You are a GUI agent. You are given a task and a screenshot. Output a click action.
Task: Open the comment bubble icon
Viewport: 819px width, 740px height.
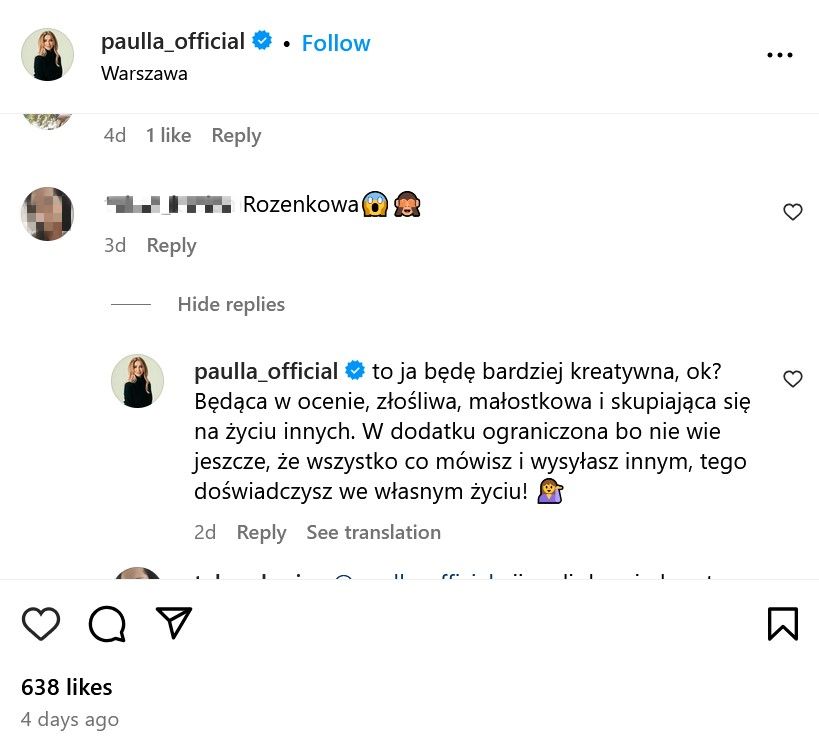pyautogui.click(x=107, y=624)
